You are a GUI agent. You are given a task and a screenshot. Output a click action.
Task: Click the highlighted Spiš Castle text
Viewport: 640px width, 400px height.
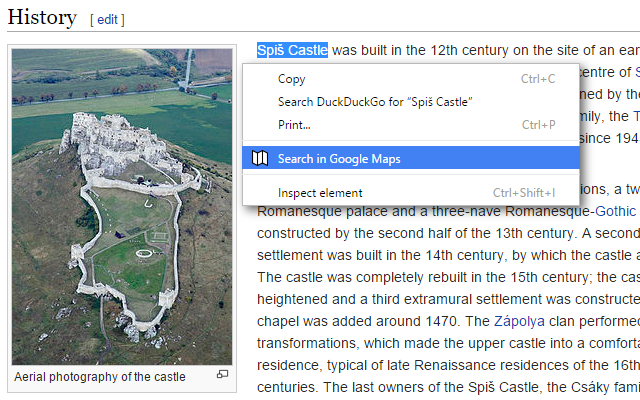pos(292,50)
